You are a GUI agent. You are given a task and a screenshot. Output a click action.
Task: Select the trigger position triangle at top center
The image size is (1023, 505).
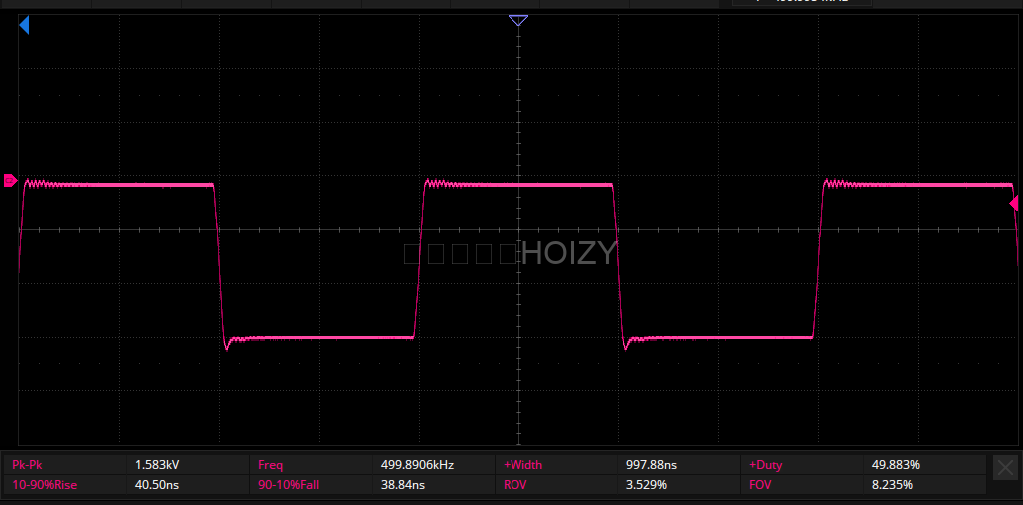[x=518, y=20]
